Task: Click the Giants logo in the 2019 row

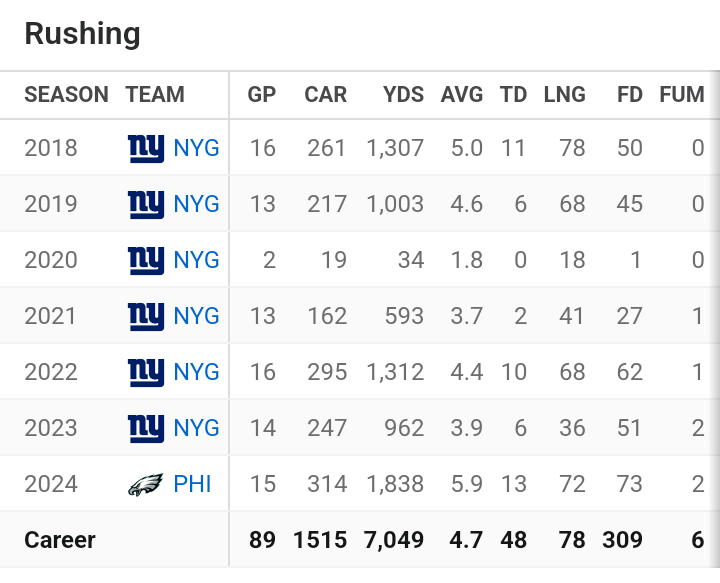Action: [146, 204]
